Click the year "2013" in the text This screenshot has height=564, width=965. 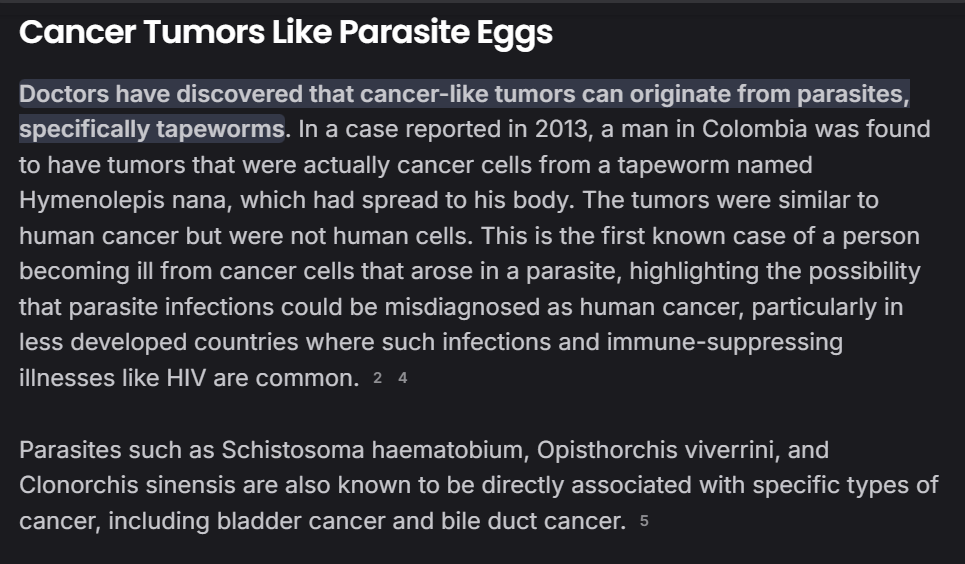click(x=562, y=130)
